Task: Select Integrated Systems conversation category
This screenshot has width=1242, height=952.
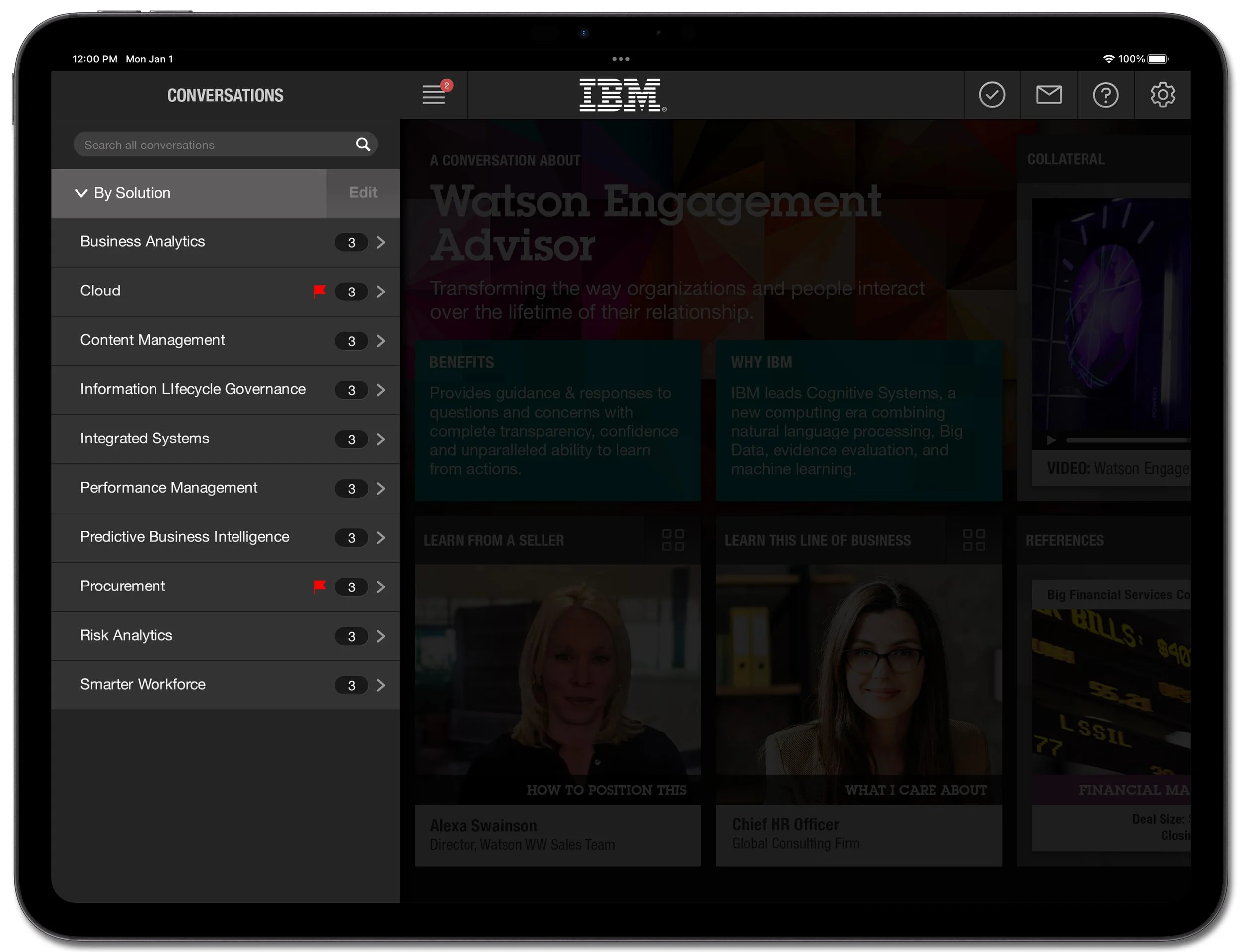Action: tap(145, 439)
